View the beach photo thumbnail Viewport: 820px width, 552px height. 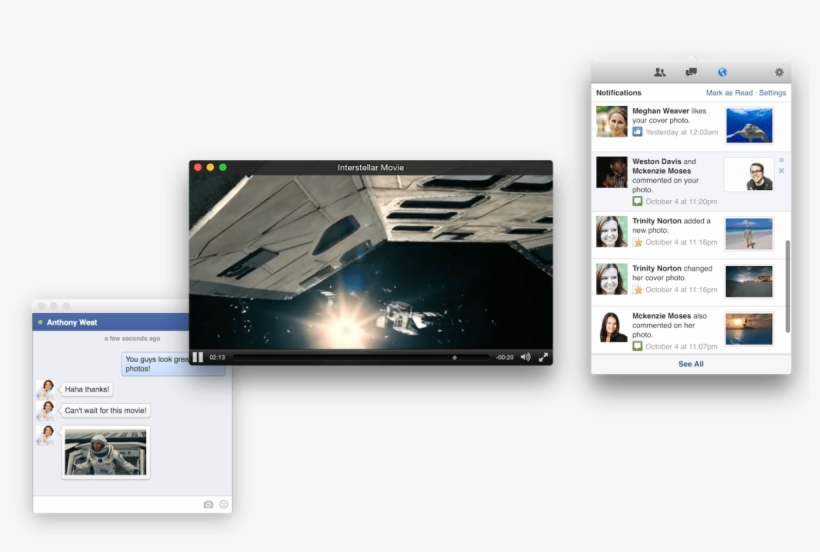tap(749, 234)
